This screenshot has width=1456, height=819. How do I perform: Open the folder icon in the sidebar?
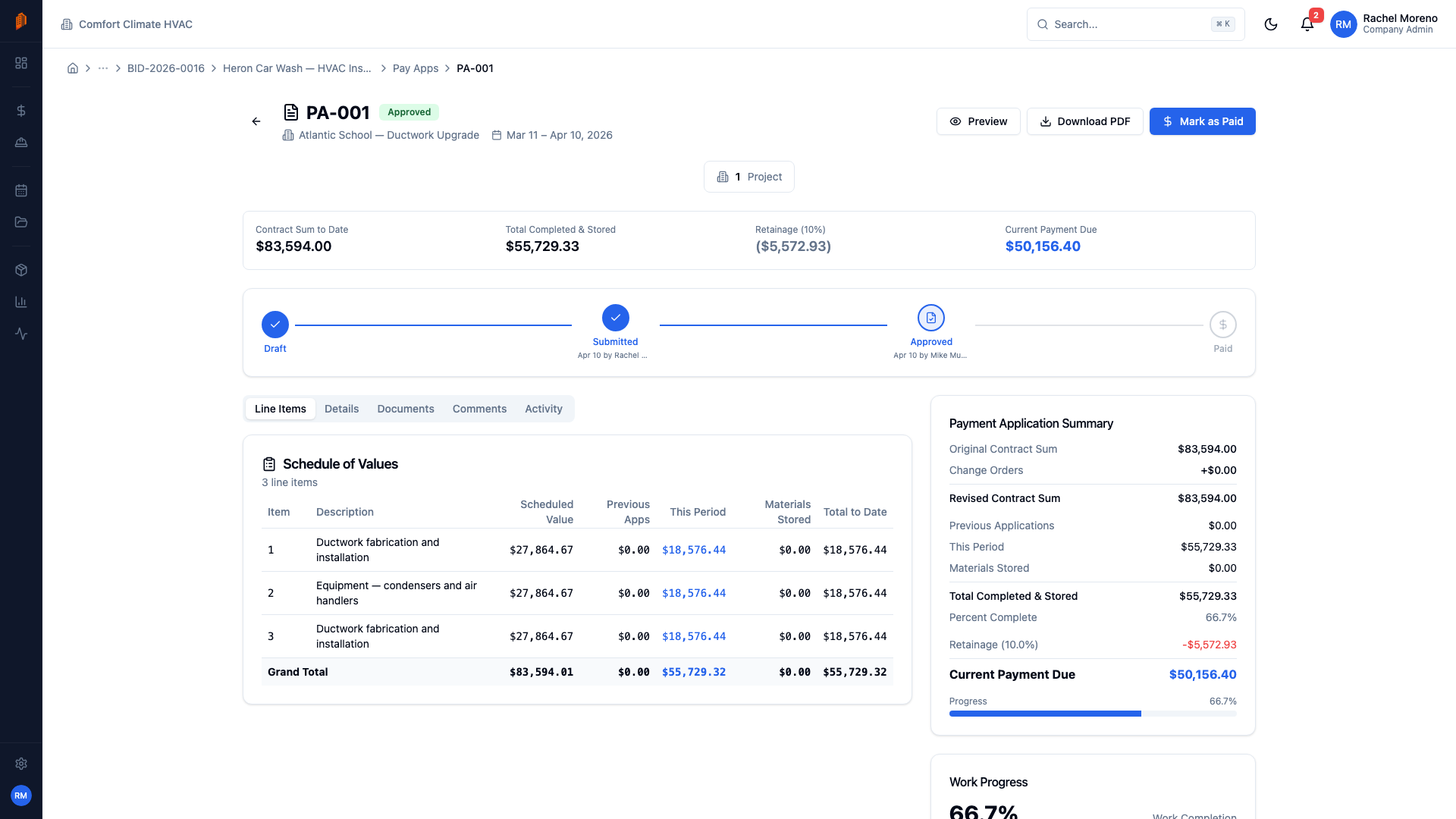pyautogui.click(x=21, y=222)
